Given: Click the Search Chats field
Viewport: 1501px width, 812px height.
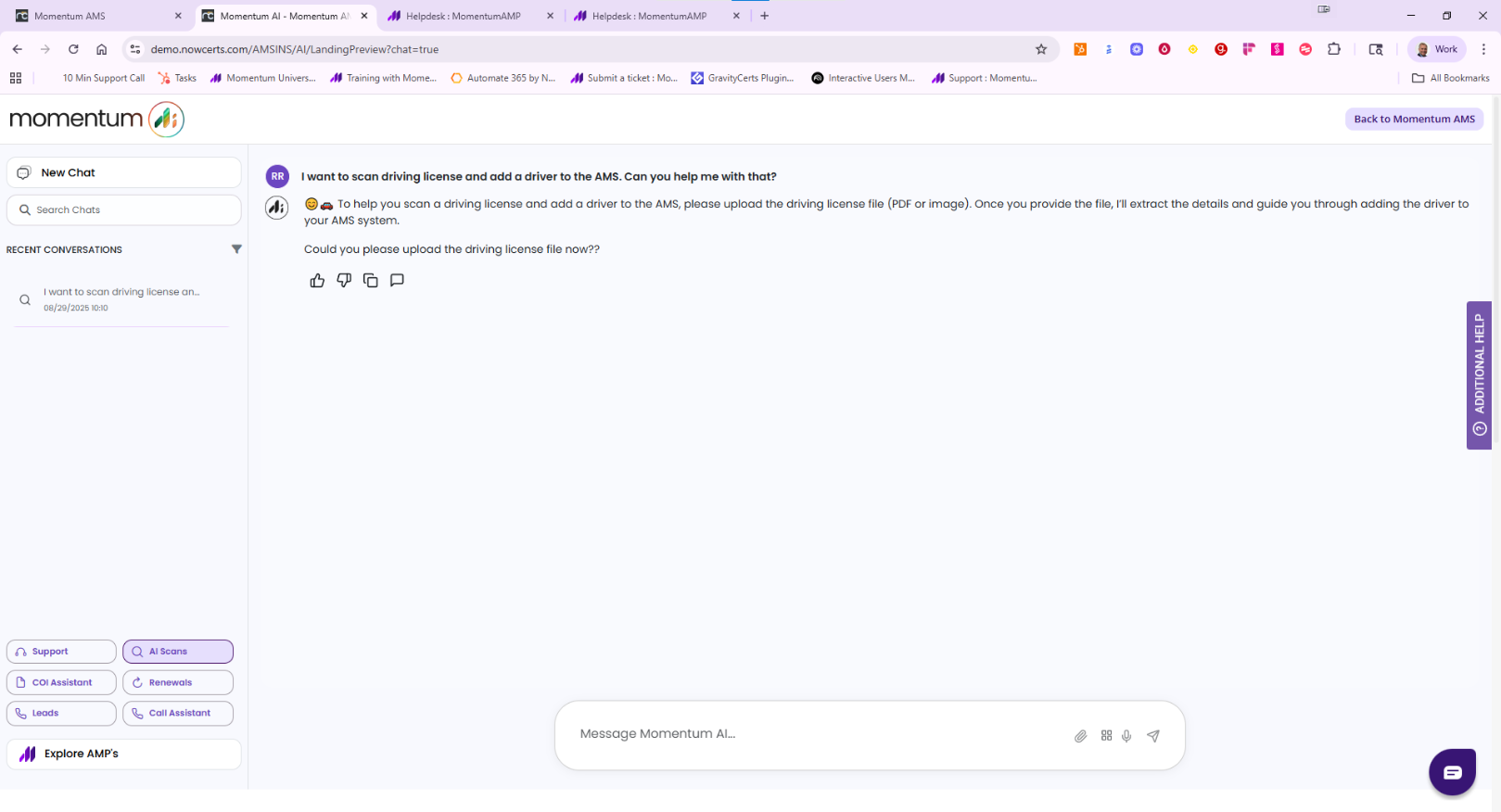Looking at the screenshot, I should pyautogui.click(x=124, y=209).
